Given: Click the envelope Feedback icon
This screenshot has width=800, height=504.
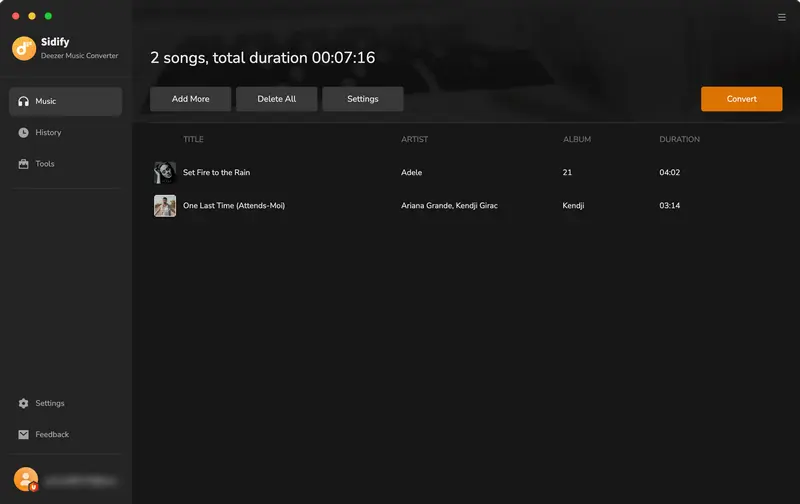Looking at the screenshot, I should click(x=23, y=434).
